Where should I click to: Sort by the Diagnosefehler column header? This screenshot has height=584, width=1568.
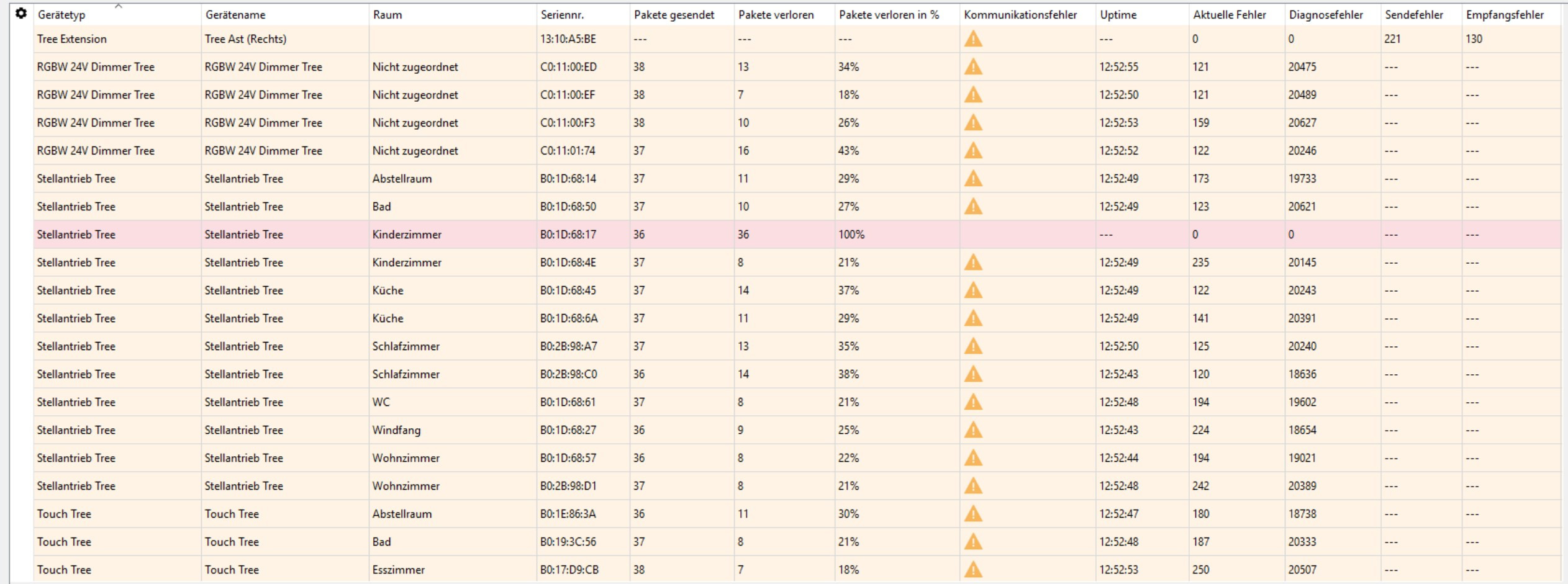1326,15
